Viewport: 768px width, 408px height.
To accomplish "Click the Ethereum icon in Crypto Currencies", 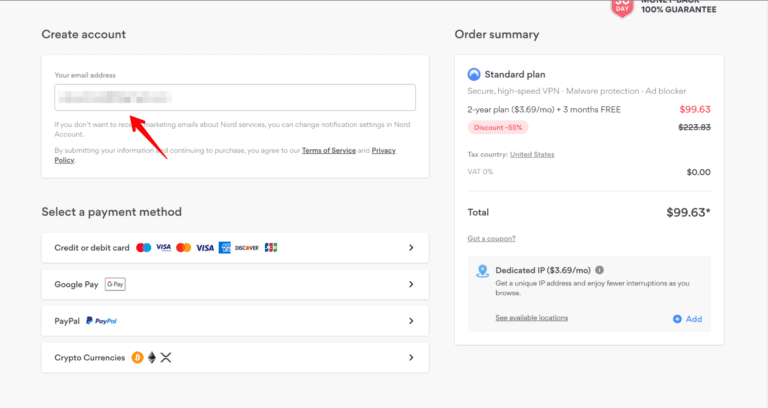I will point(152,357).
